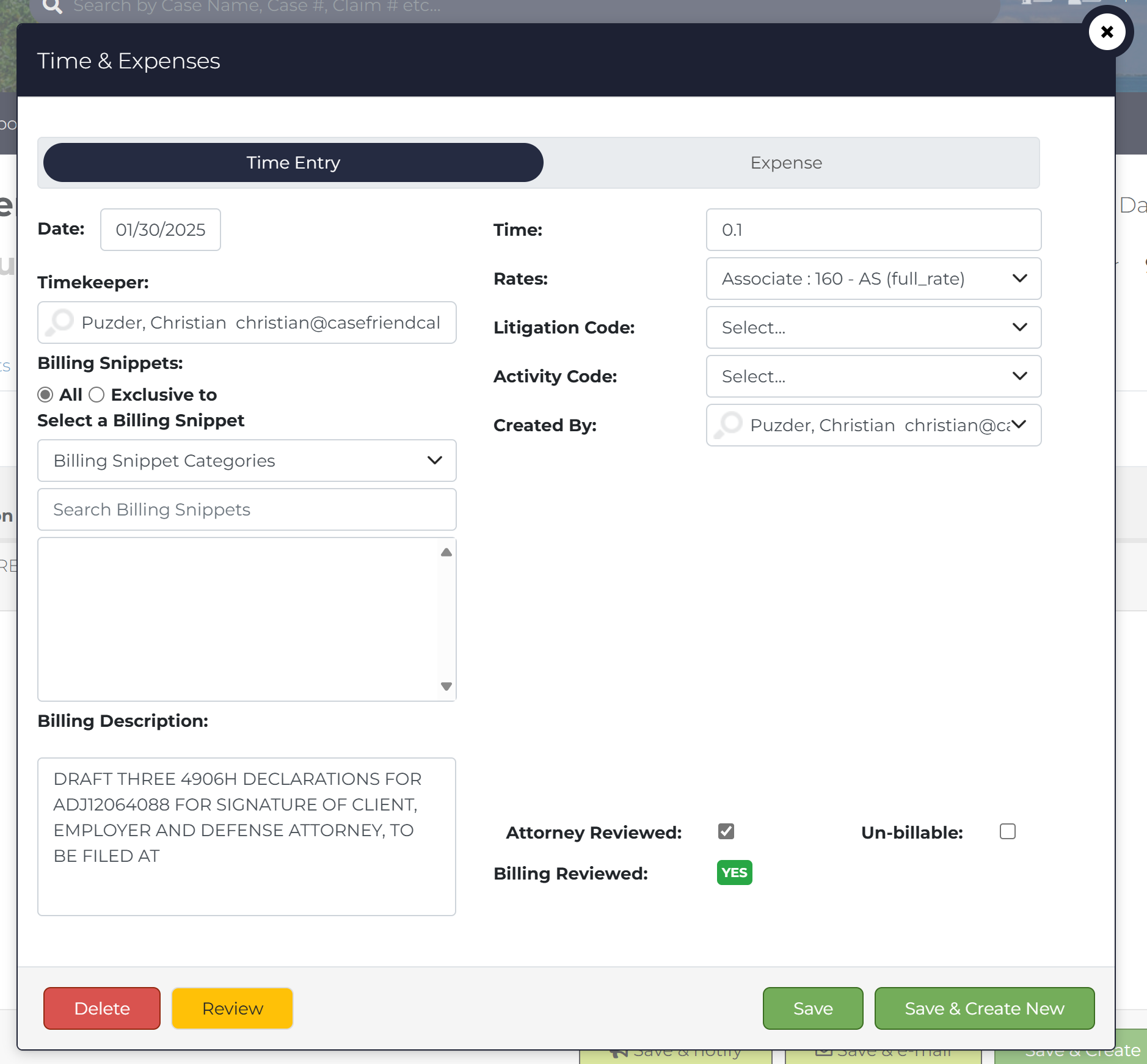Switch to the Expense tab

pyautogui.click(x=785, y=162)
